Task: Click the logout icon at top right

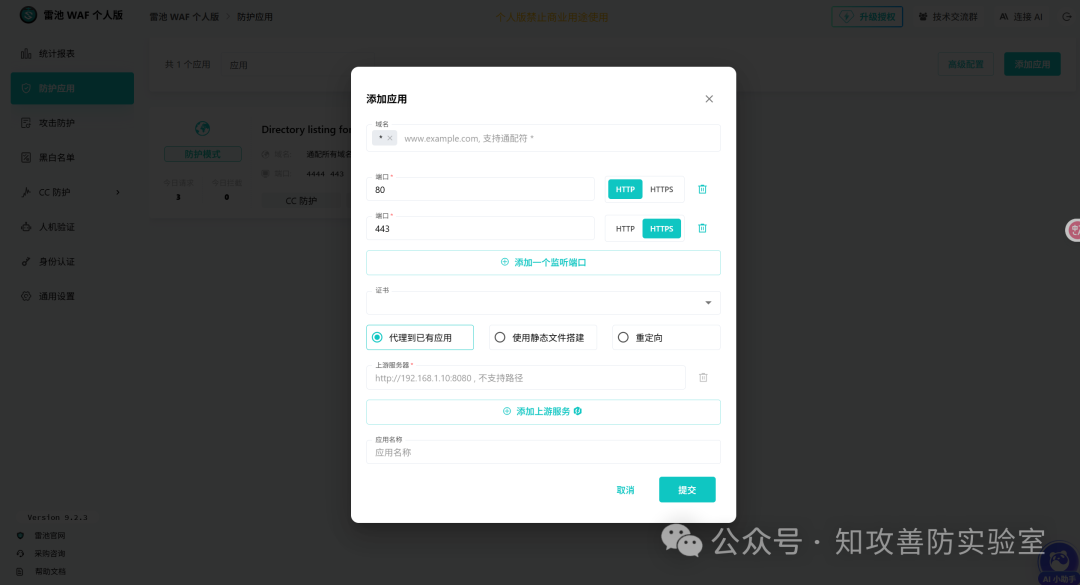Action: (1067, 17)
